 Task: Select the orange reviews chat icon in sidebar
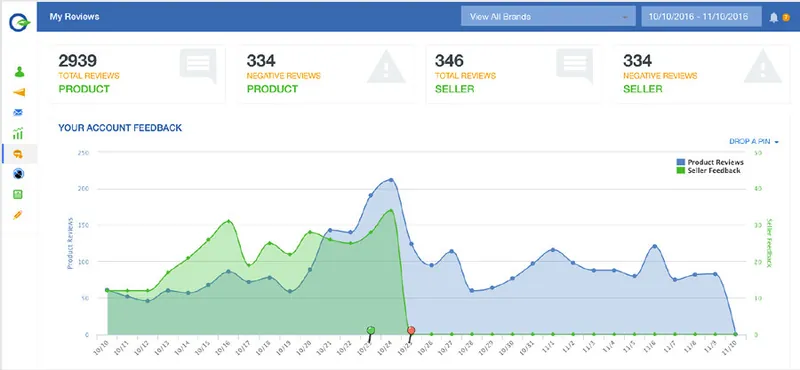(18, 154)
